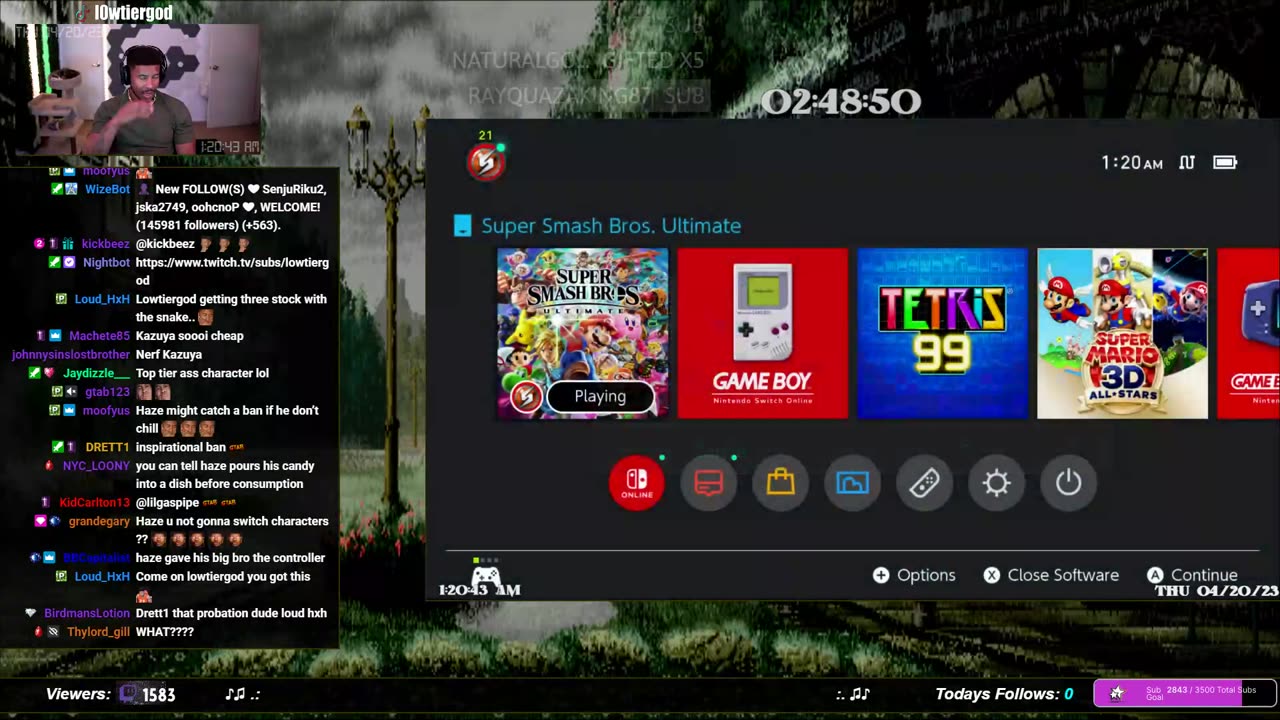Image resolution: width=1280 pixels, height=720 pixels.
Task: Select the Game Boy Nintendo Switch Online tile
Action: tap(762, 334)
